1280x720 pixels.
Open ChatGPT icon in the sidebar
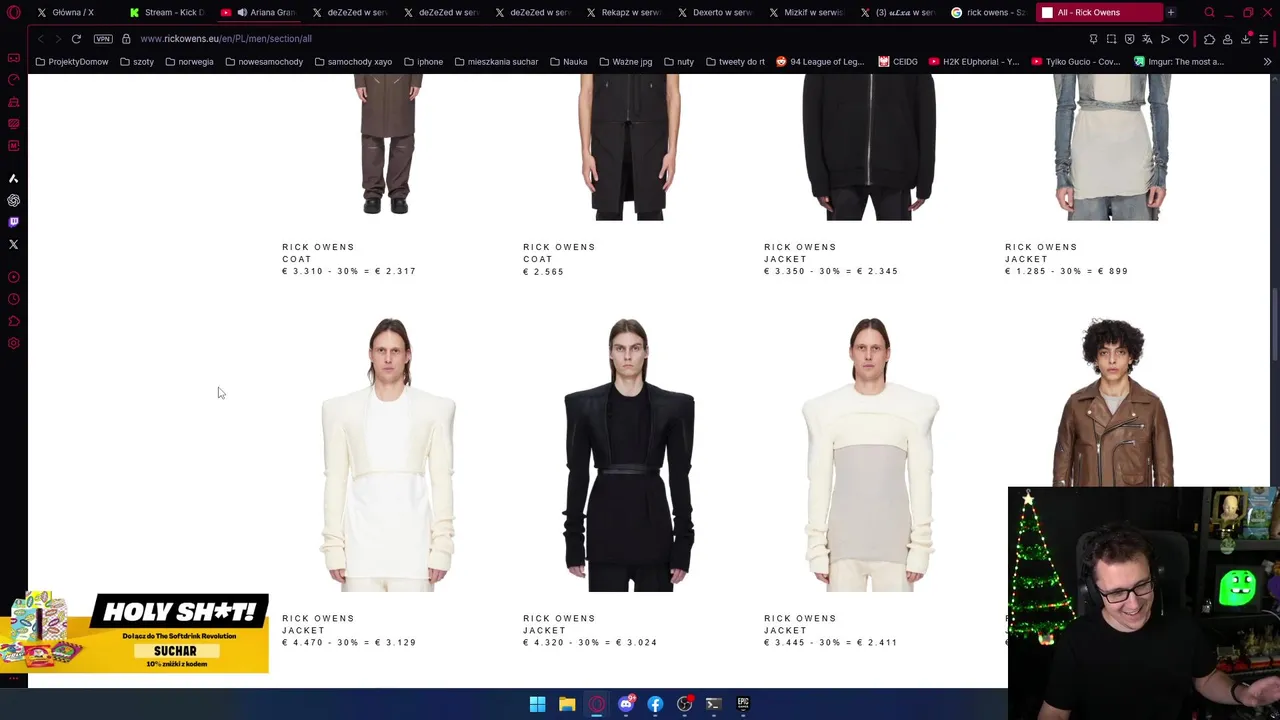(x=13, y=200)
